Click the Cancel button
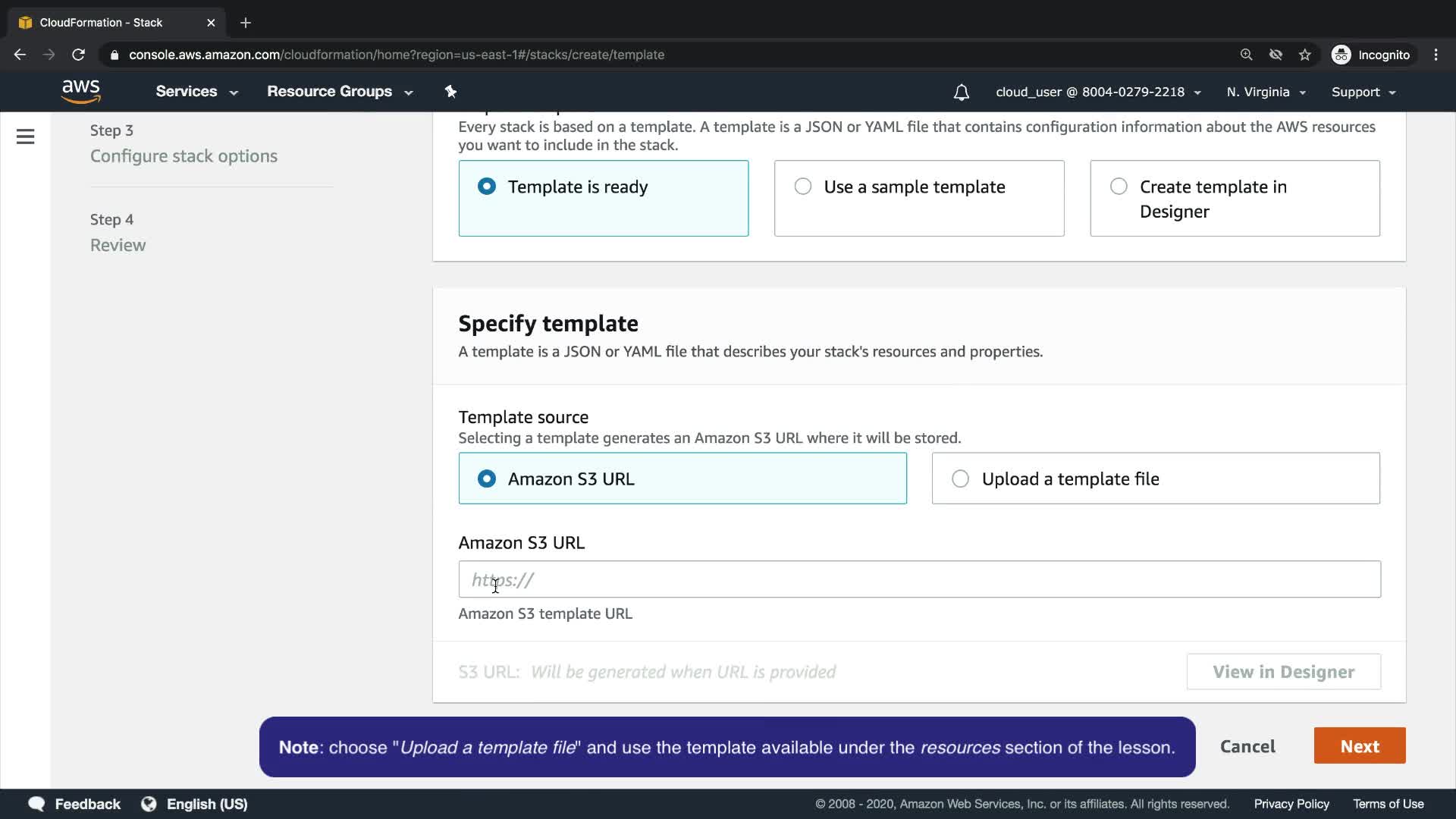1456x819 pixels. click(x=1247, y=746)
